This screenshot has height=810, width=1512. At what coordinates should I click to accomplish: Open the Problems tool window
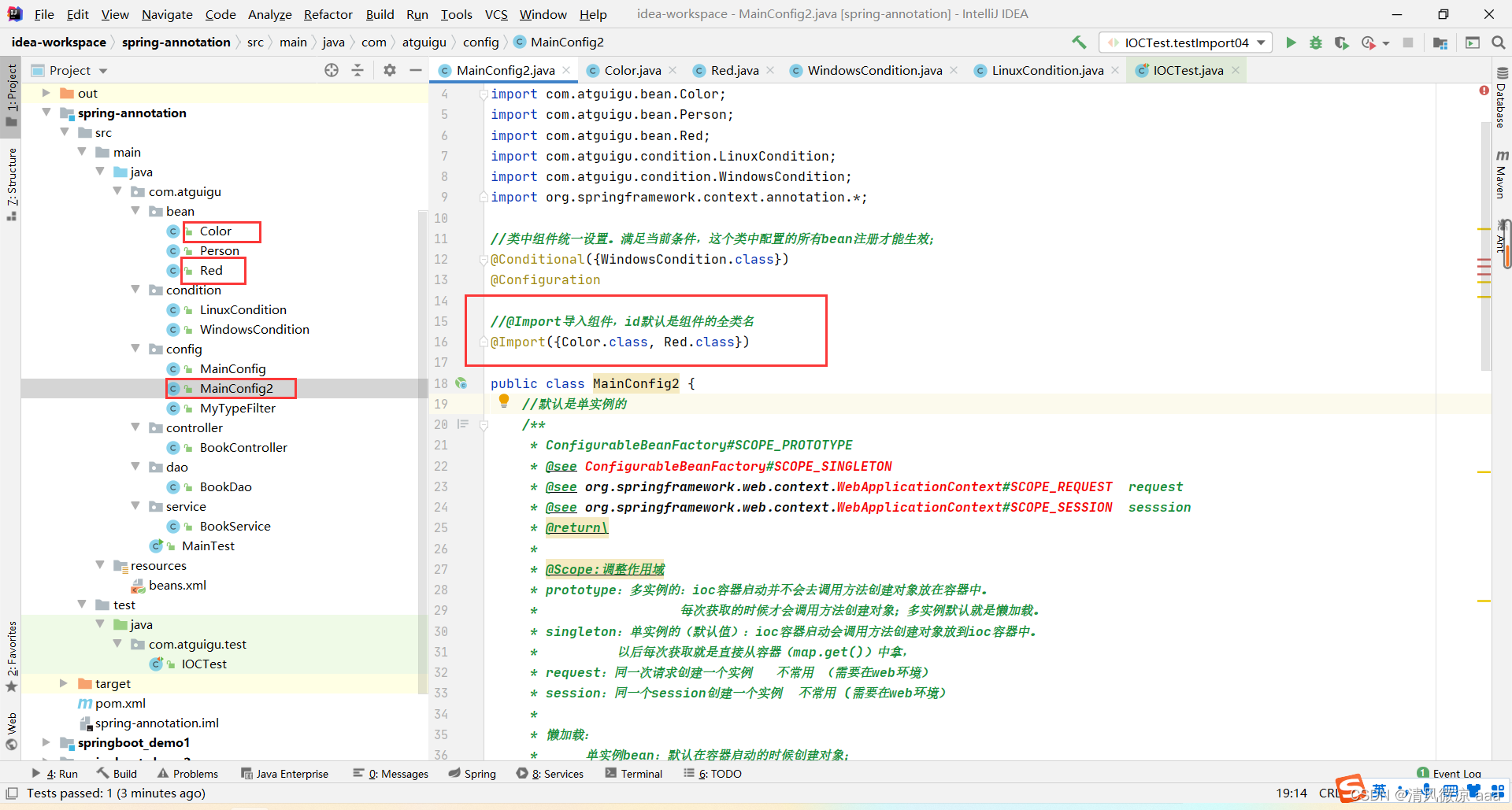pos(187,773)
